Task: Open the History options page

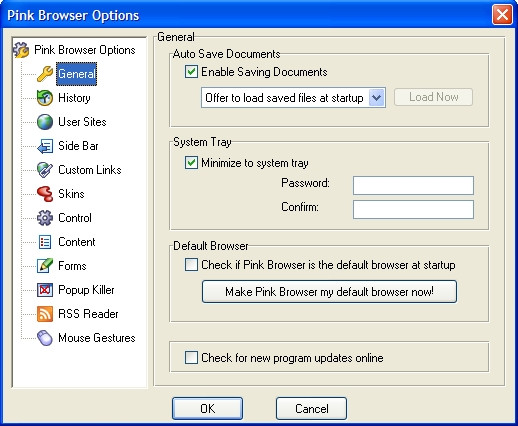Action: [x=74, y=98]
